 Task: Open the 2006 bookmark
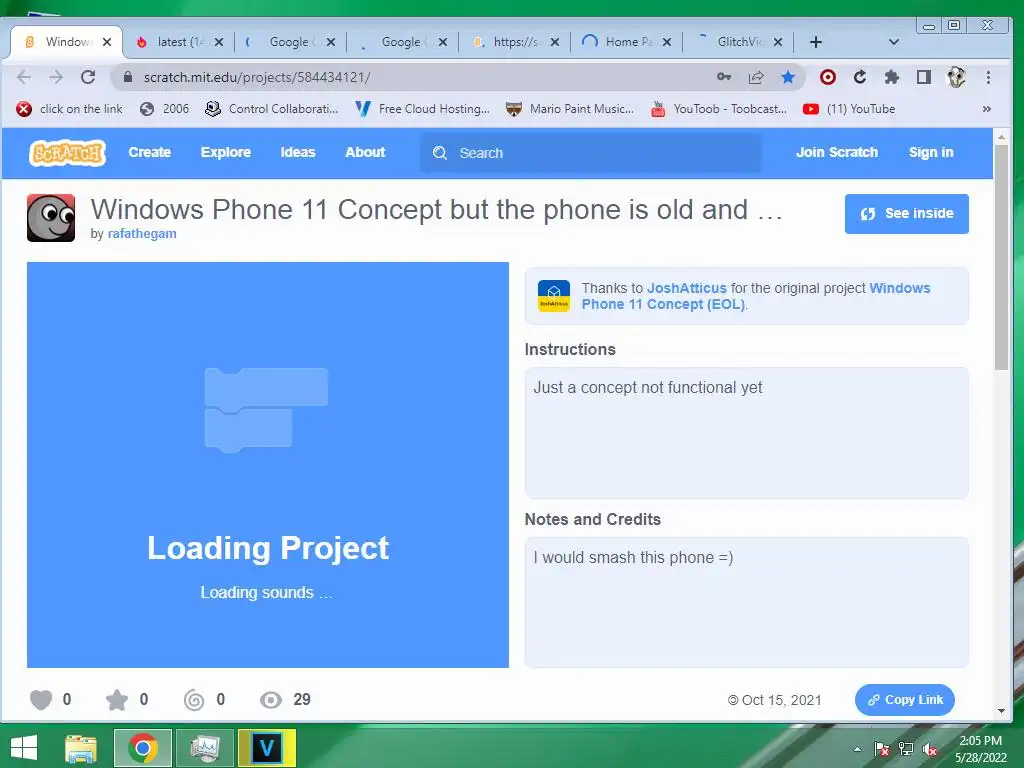coord(165,109)
